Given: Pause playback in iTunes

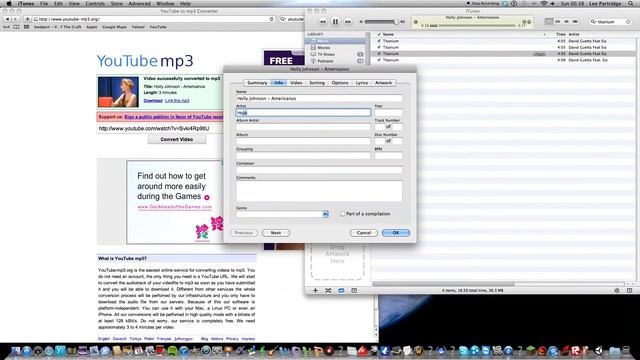Looking at the screenshot, I should tap(335, 22).
